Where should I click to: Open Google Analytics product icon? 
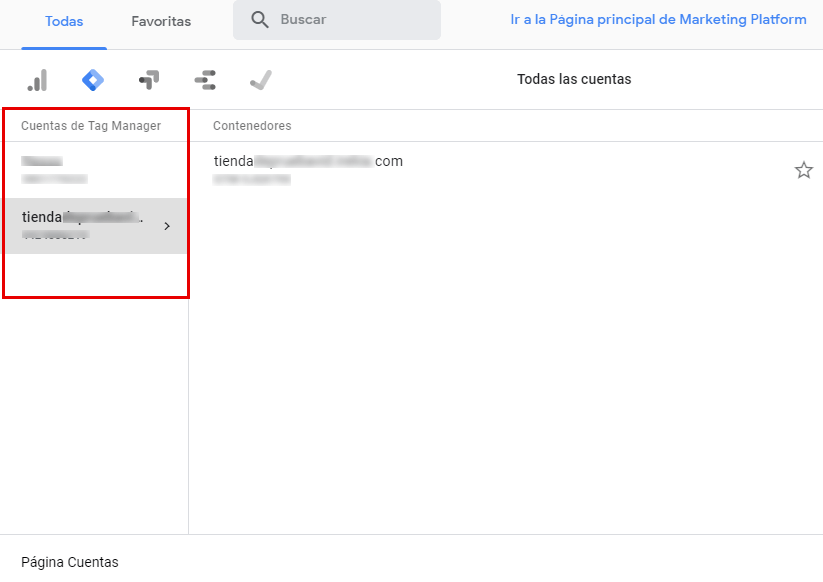pos(37,80)
